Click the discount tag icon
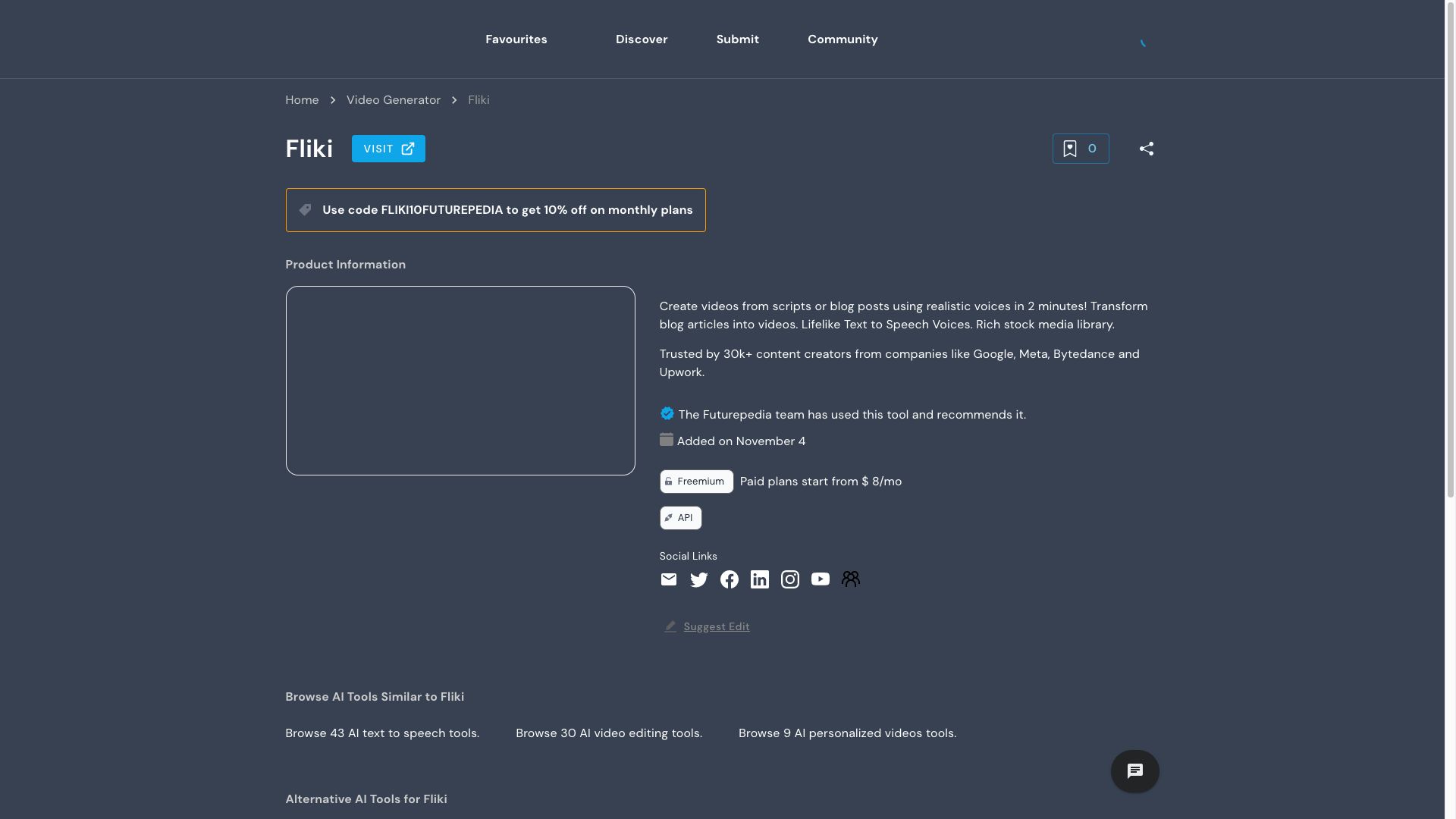Viewport: 1456px width, 819px height. 305,210
